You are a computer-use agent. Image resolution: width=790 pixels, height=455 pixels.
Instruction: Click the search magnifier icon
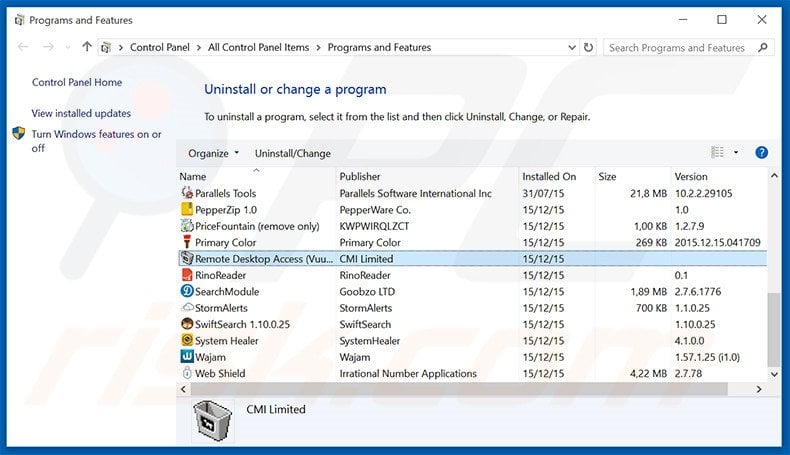763,47
